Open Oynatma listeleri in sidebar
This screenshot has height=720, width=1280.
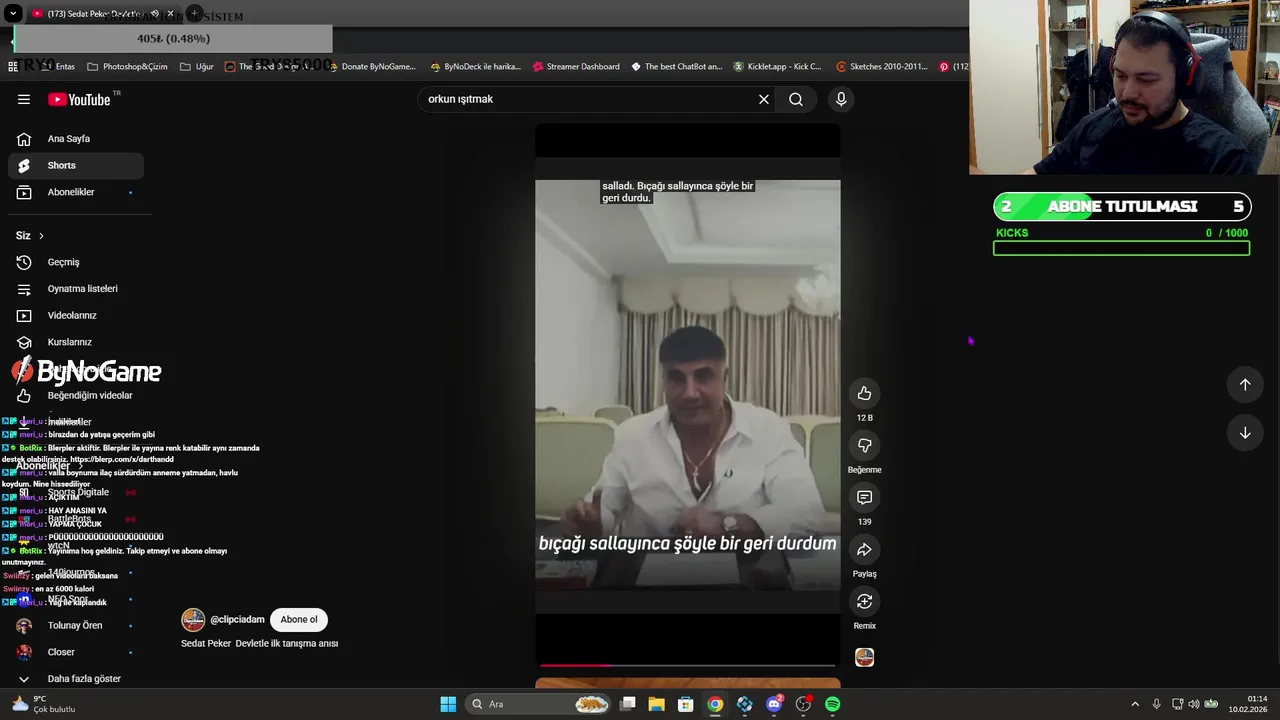tap(76, 289)
